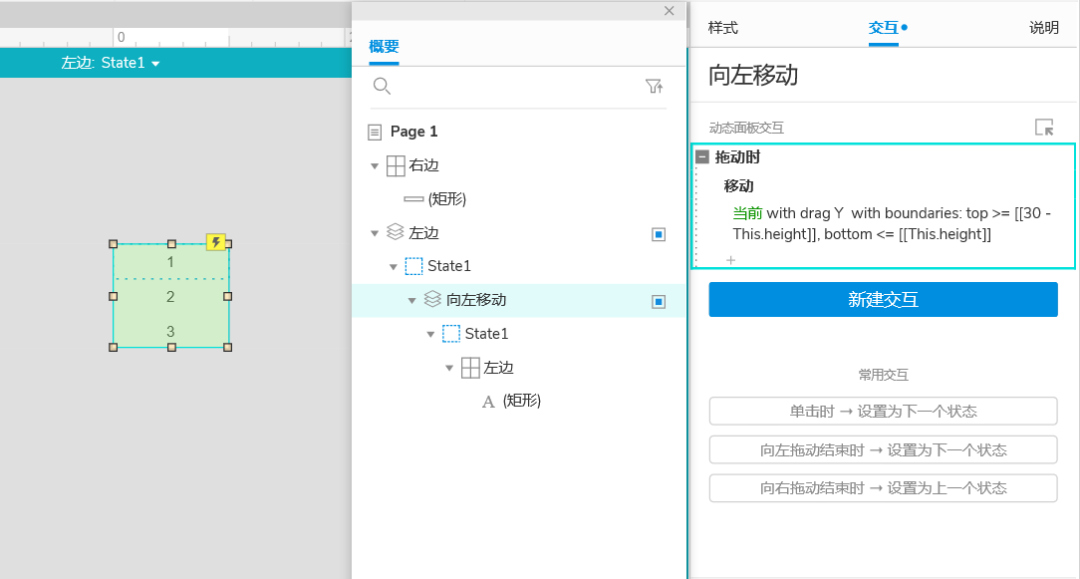Click the 新建交互 button
Image resolution: width=1080 pixels, height=579 pixels.
[x=883, y=299]
